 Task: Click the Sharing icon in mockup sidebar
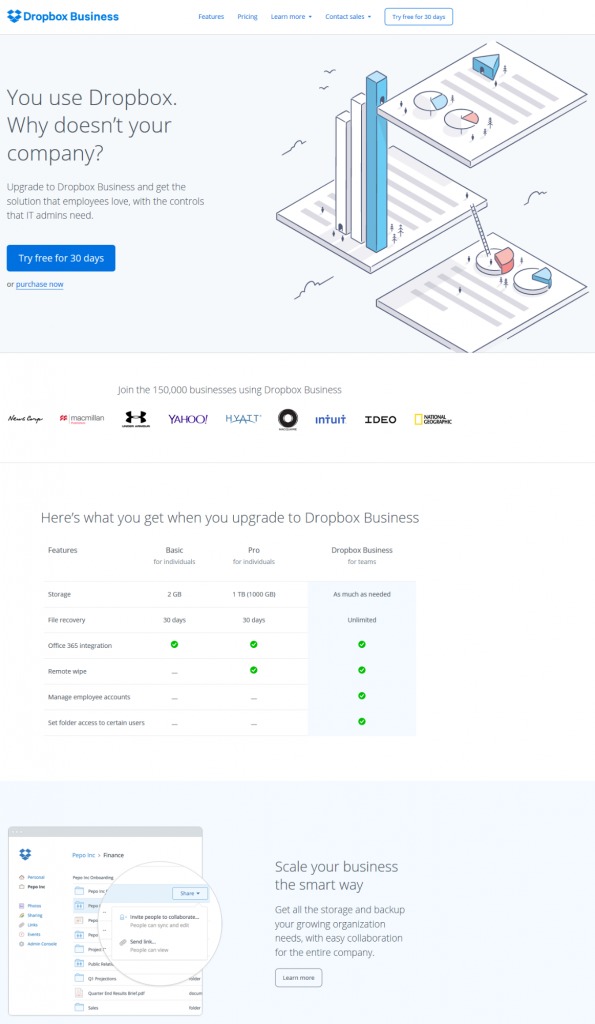pyautogui.click(x=22, y=916)
